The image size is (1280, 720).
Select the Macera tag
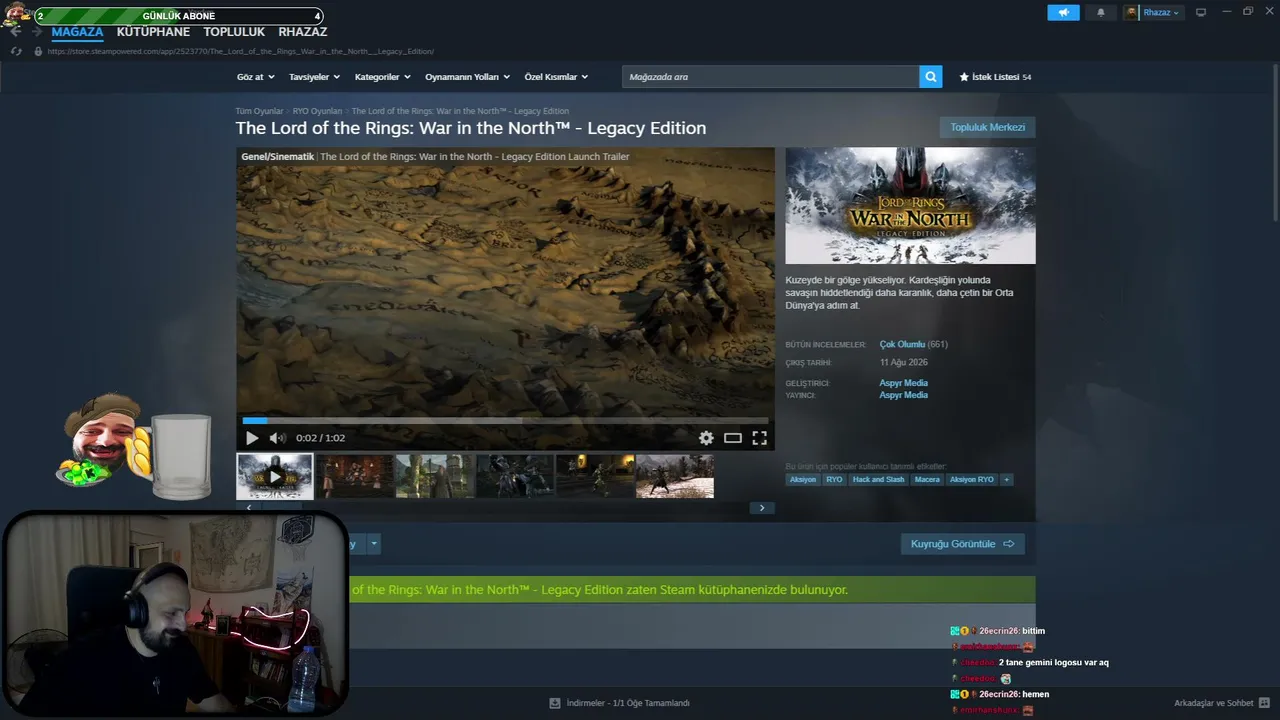pos(927,480)
